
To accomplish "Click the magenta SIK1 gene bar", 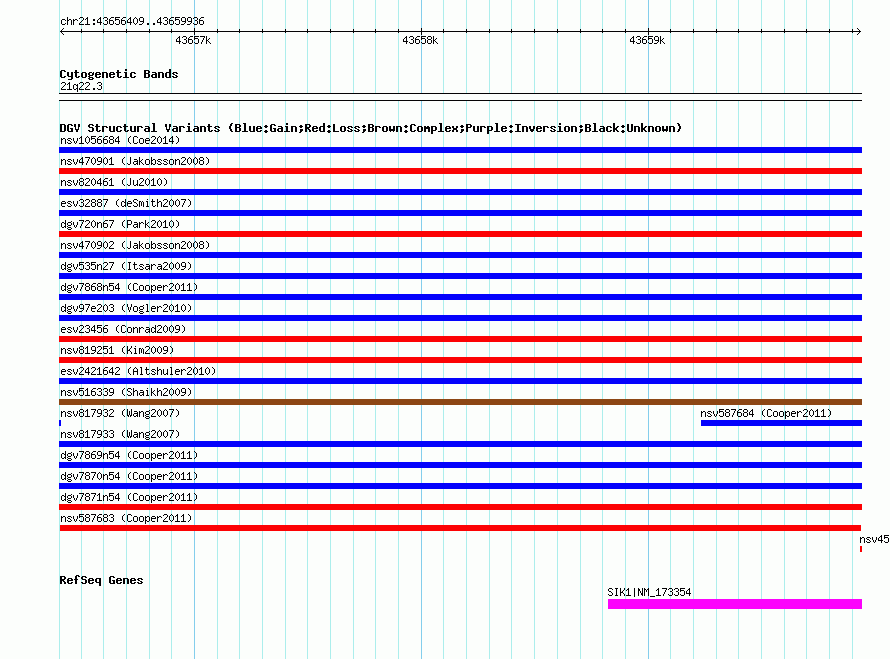I will coord(735,604).
